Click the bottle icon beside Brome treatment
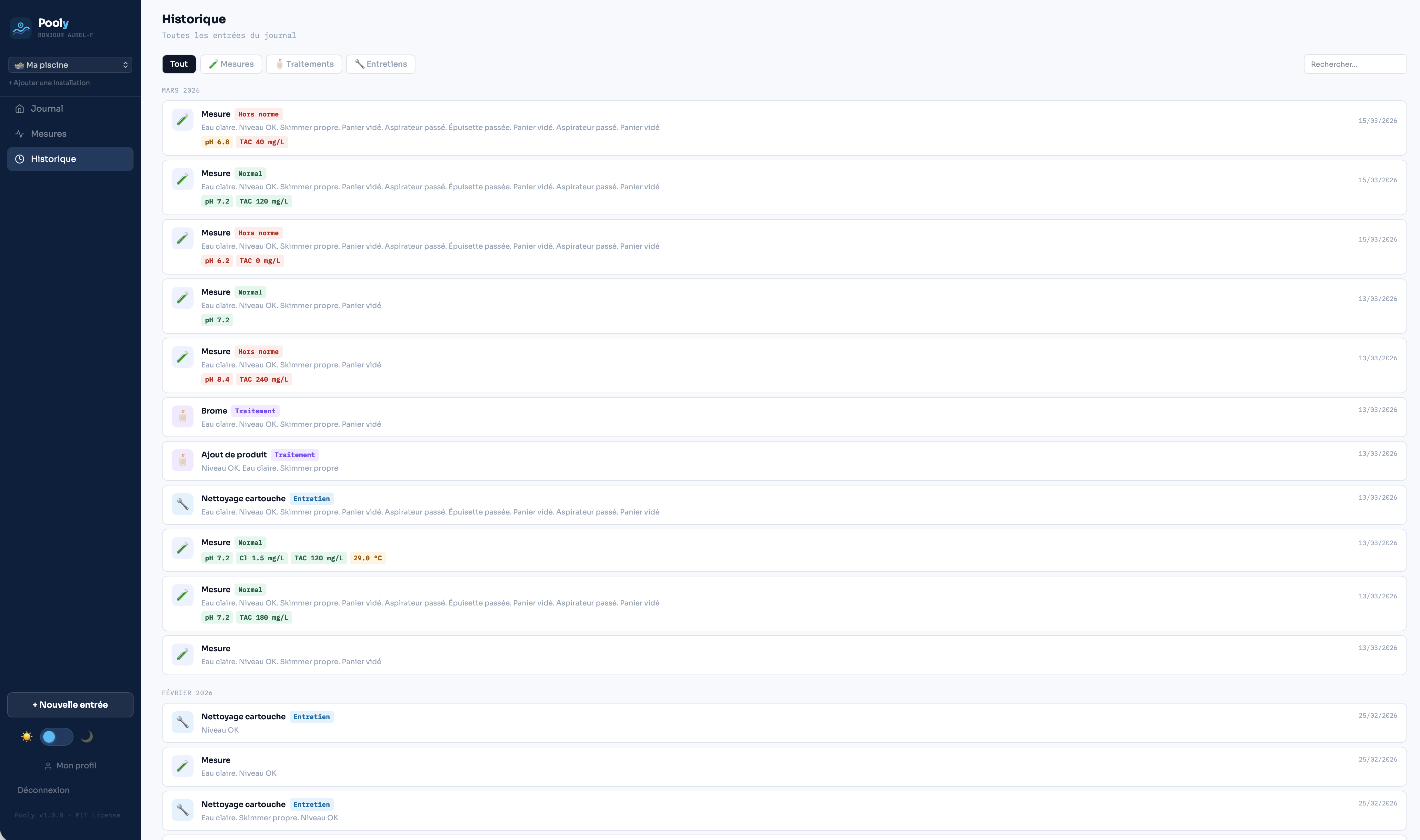1420x840 pixels. click(x=182, y=416)
